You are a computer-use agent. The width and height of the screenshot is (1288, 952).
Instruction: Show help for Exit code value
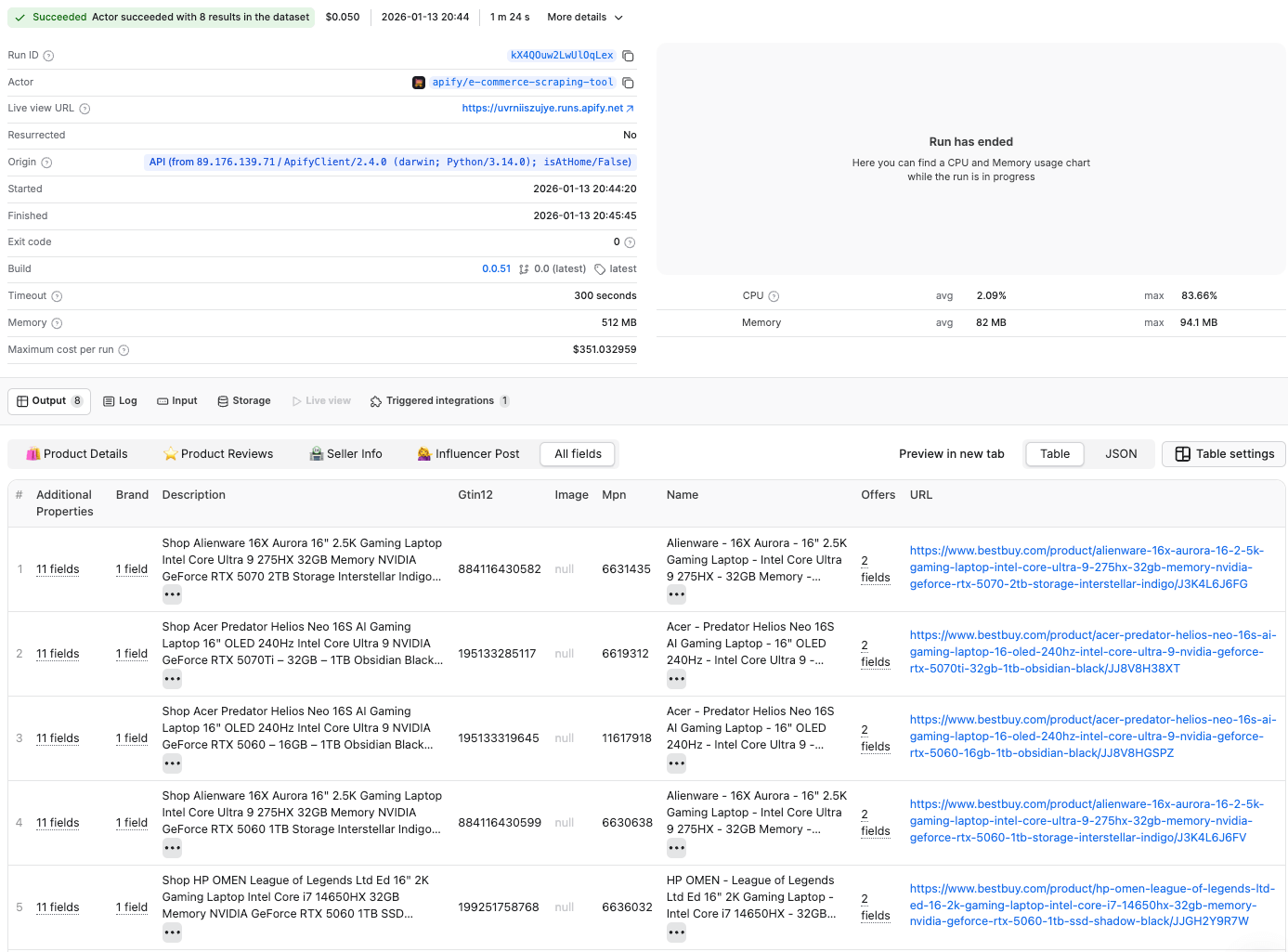630,242
